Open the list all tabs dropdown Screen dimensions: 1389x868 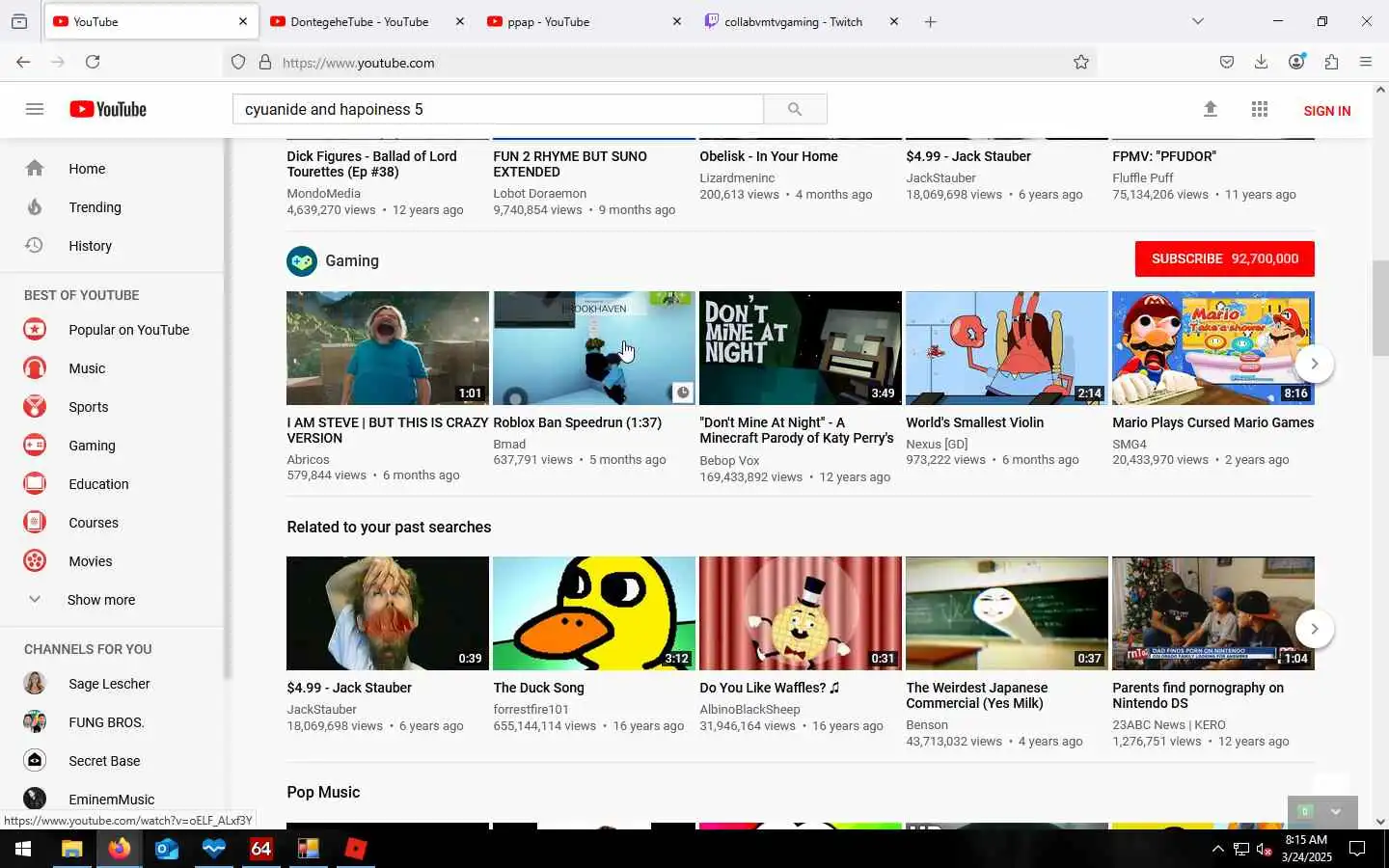[1198, 21]
